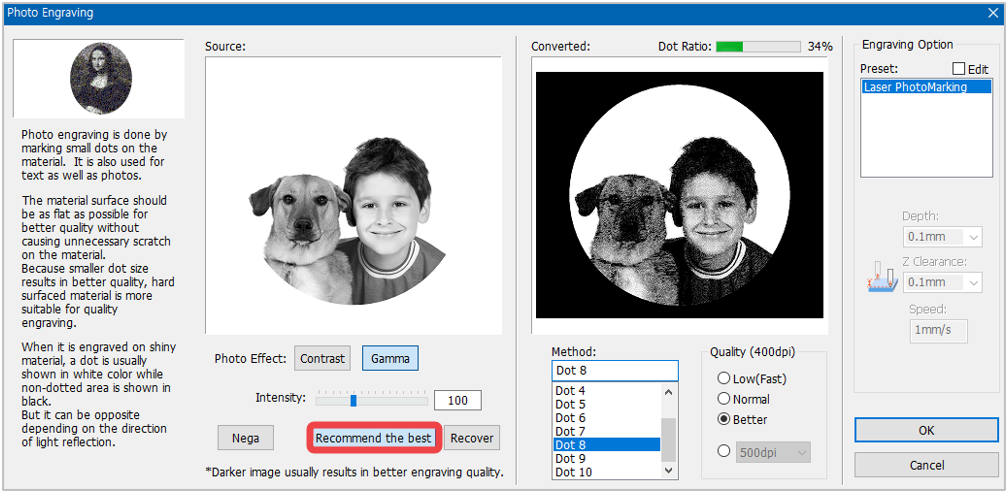Open the 500dpi resolution dropdown

coord(773,453)
